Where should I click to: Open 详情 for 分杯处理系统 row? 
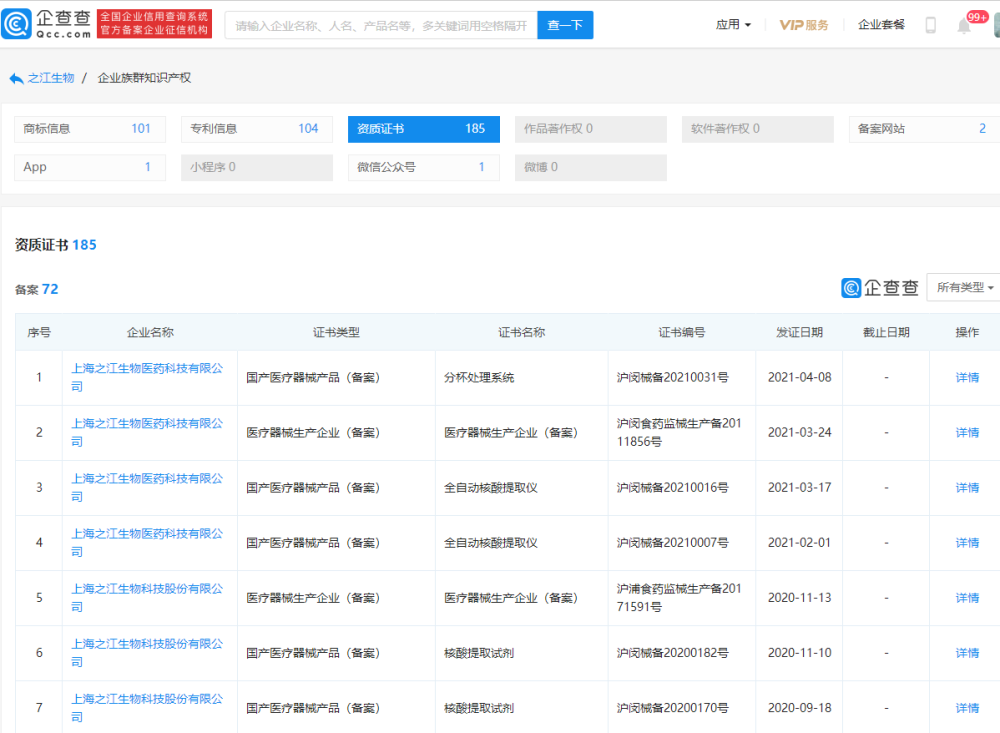[967, 378]
